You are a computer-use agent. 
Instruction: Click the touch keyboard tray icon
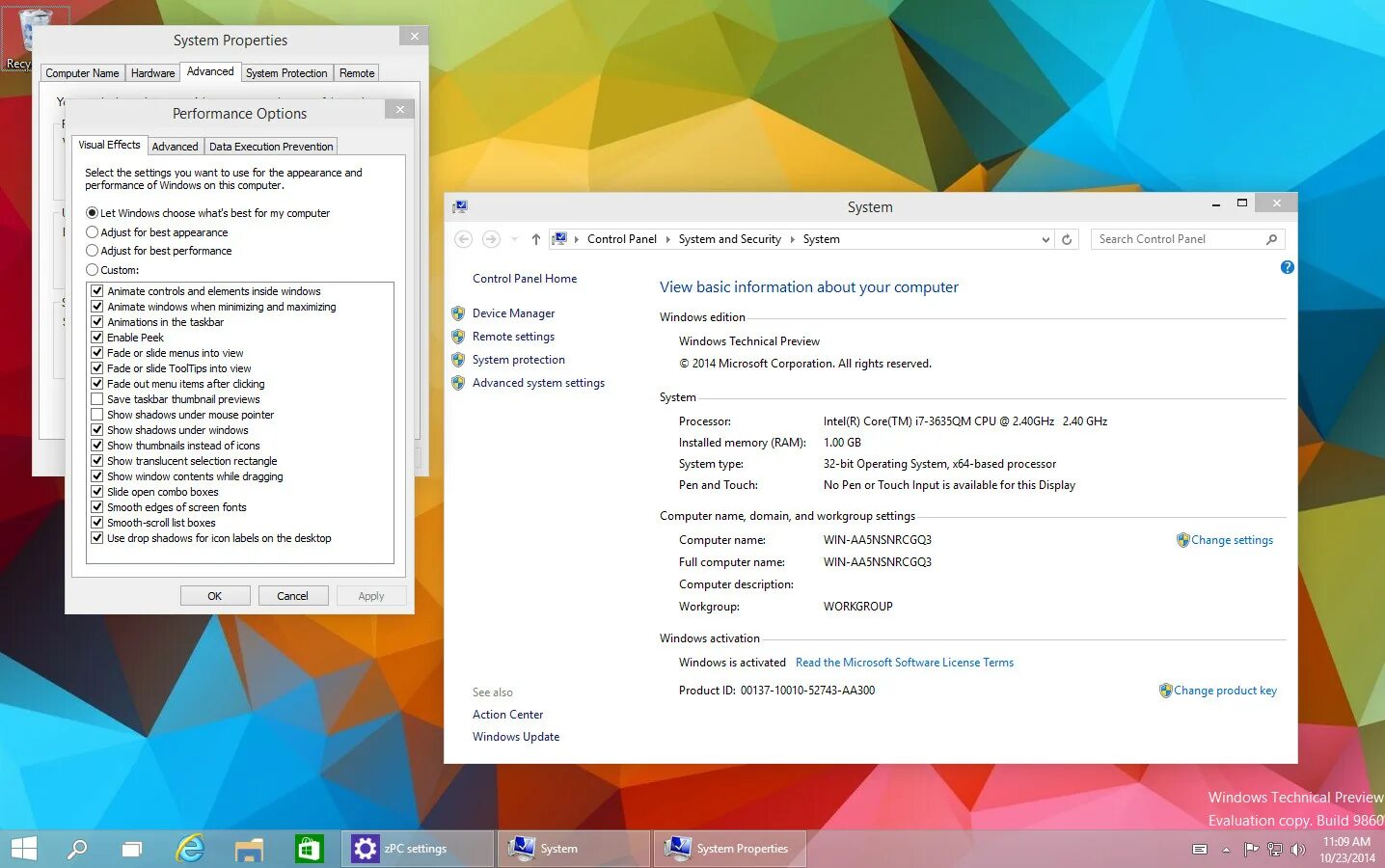[x=1200, y=850]
